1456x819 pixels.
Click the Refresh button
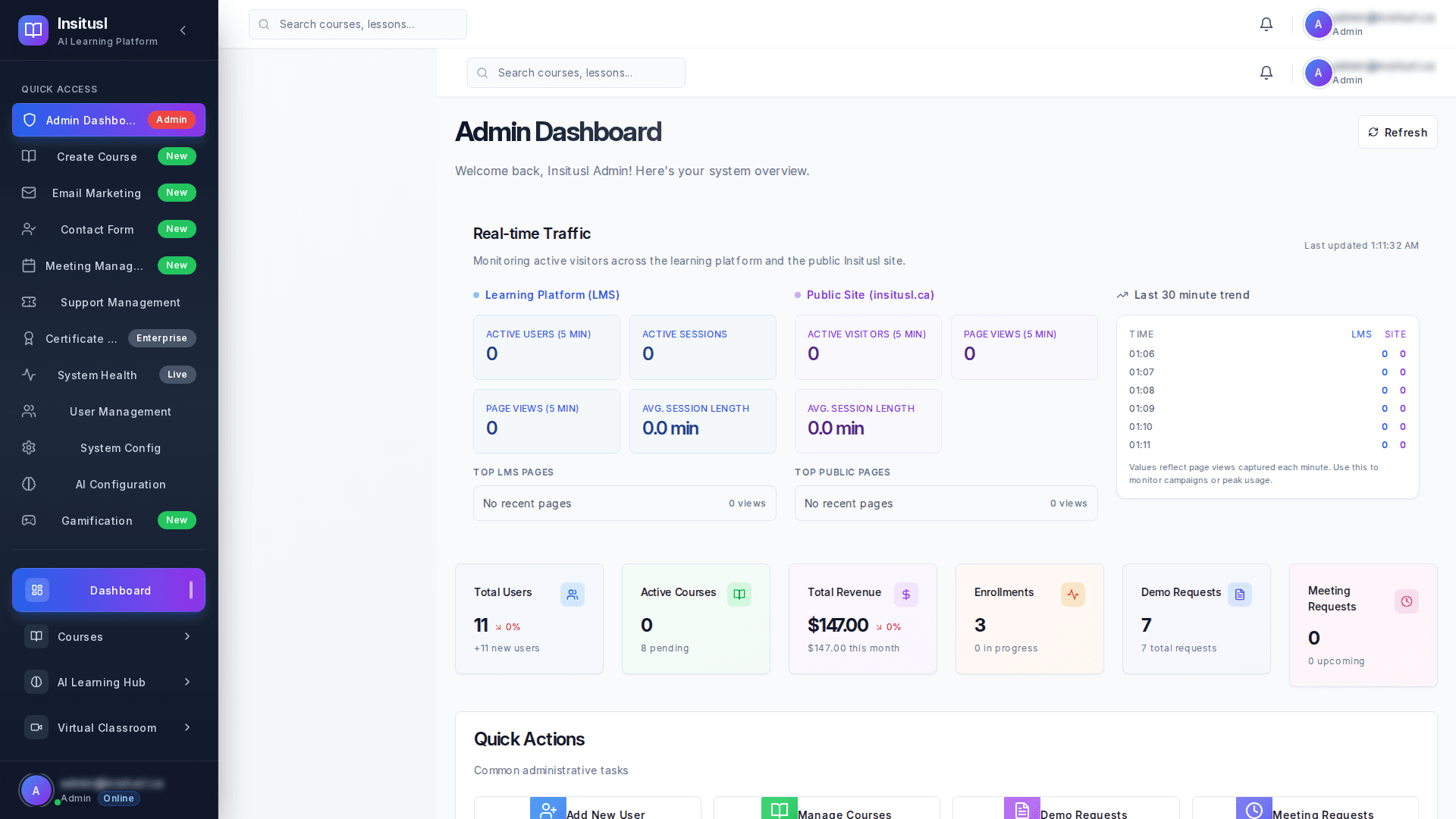click(x=1398, y=131)
